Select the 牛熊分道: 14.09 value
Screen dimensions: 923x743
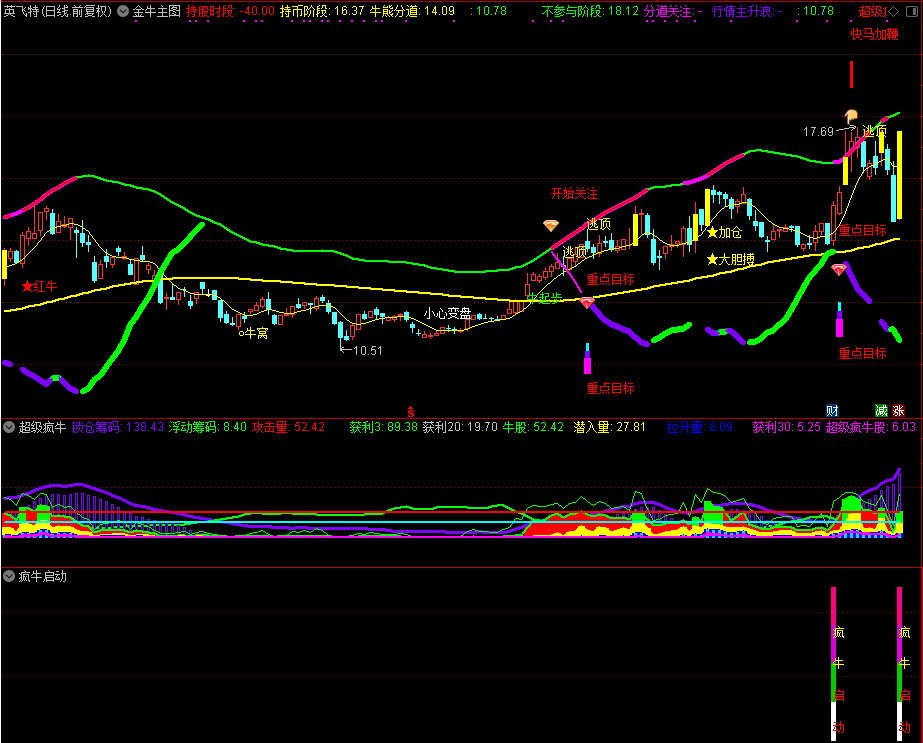pos(412,11)
